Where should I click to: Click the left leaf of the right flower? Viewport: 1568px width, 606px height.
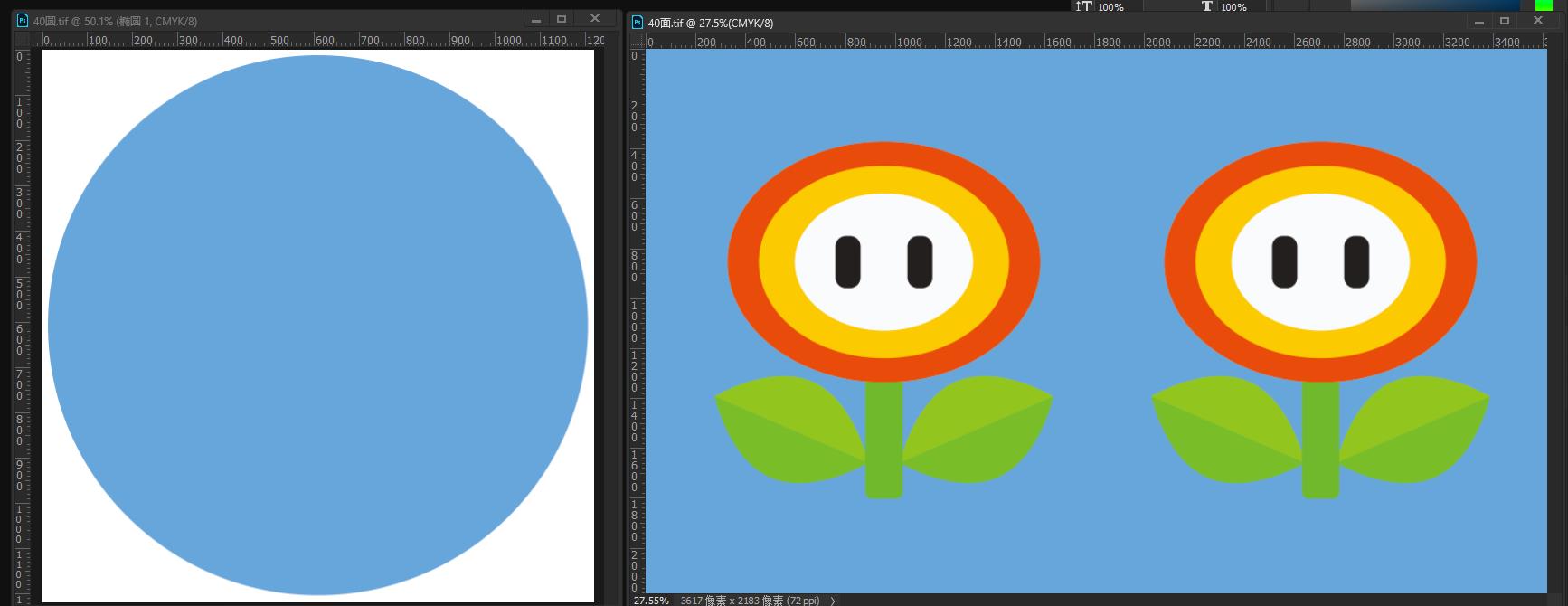coord(1226,430)
